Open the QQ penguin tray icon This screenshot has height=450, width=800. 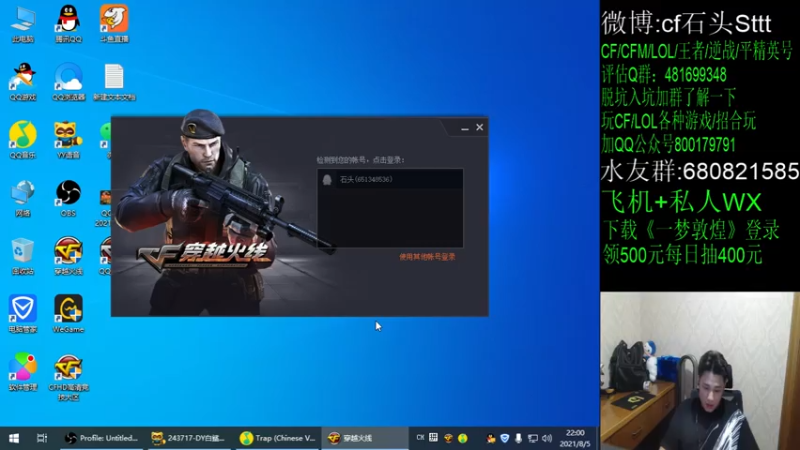(491, 438)
